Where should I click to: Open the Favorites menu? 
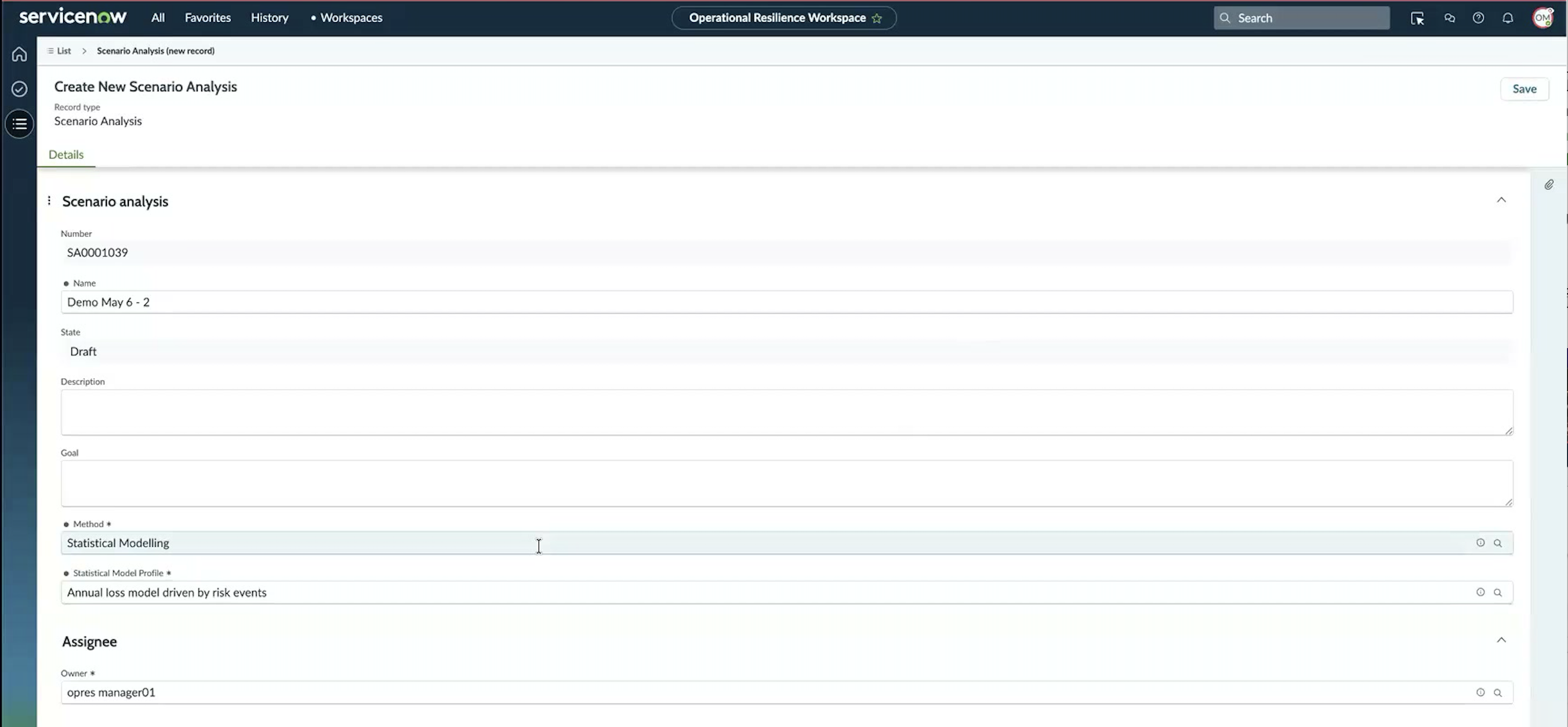click(x=207, y=17)
